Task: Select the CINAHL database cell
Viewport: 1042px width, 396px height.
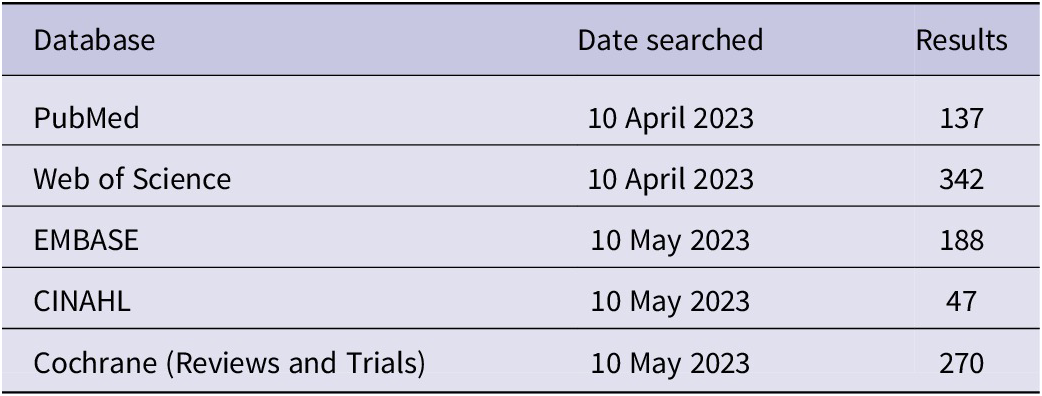Action: (x=82, y=301)
